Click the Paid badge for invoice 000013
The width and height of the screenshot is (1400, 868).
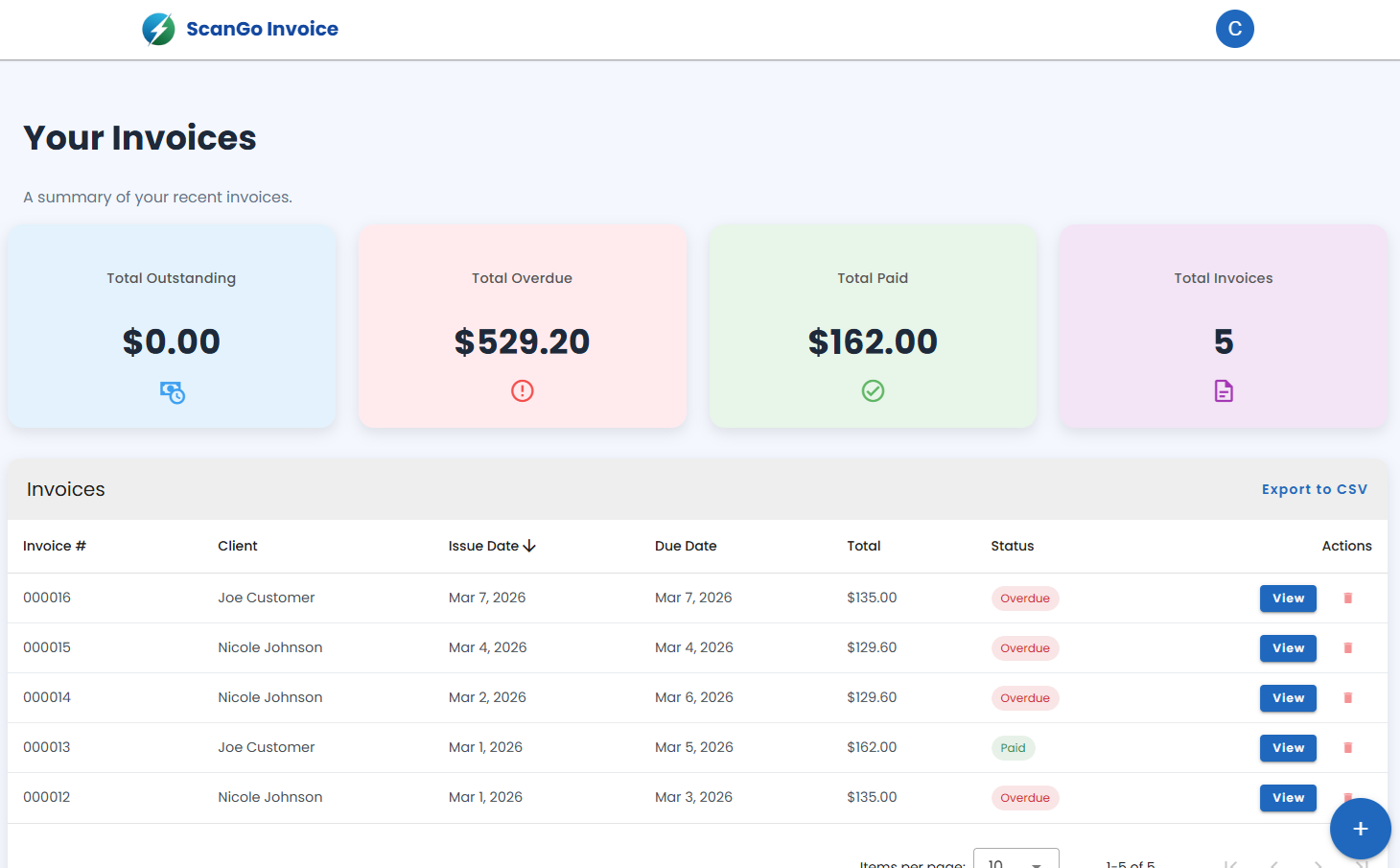[1014, 748]
